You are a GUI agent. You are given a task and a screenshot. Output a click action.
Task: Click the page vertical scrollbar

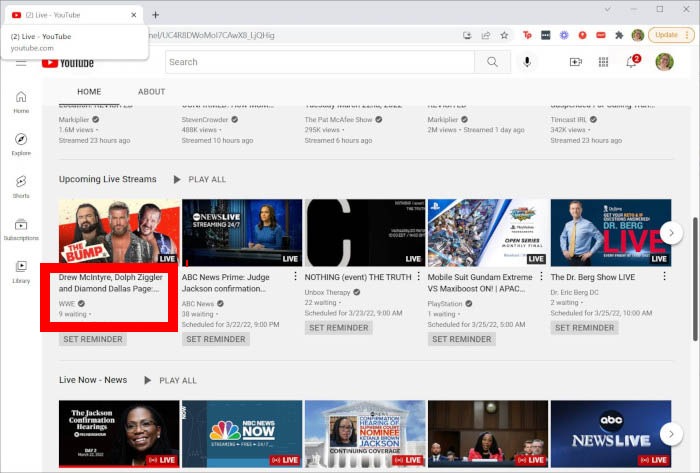(695, 279)
